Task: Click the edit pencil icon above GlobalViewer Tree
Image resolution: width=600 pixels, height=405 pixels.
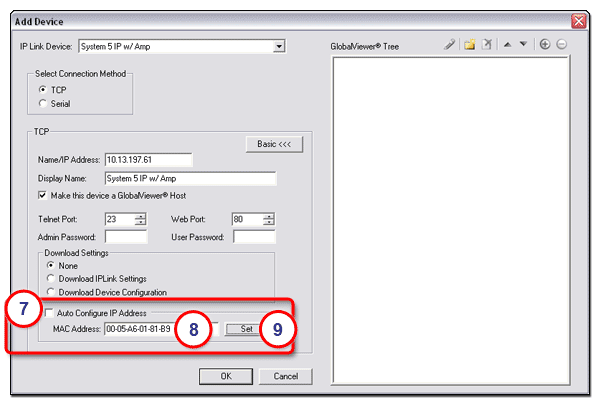Action: click(450, 46)
